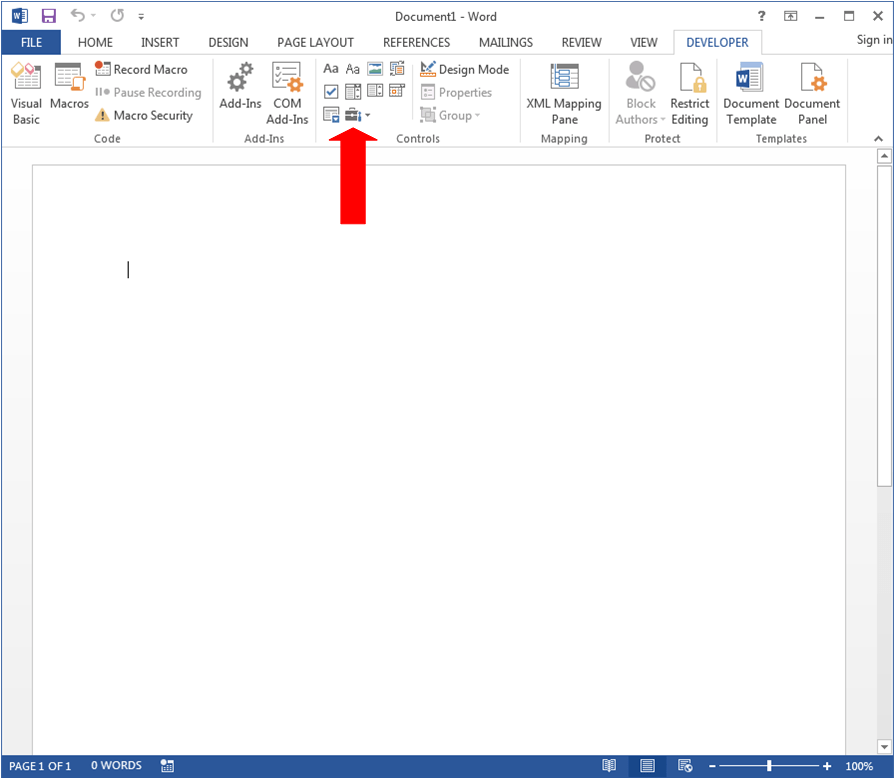Insert Plain Text content control
The height and width of the screenshot is (779, 895).
pos(353,69)
